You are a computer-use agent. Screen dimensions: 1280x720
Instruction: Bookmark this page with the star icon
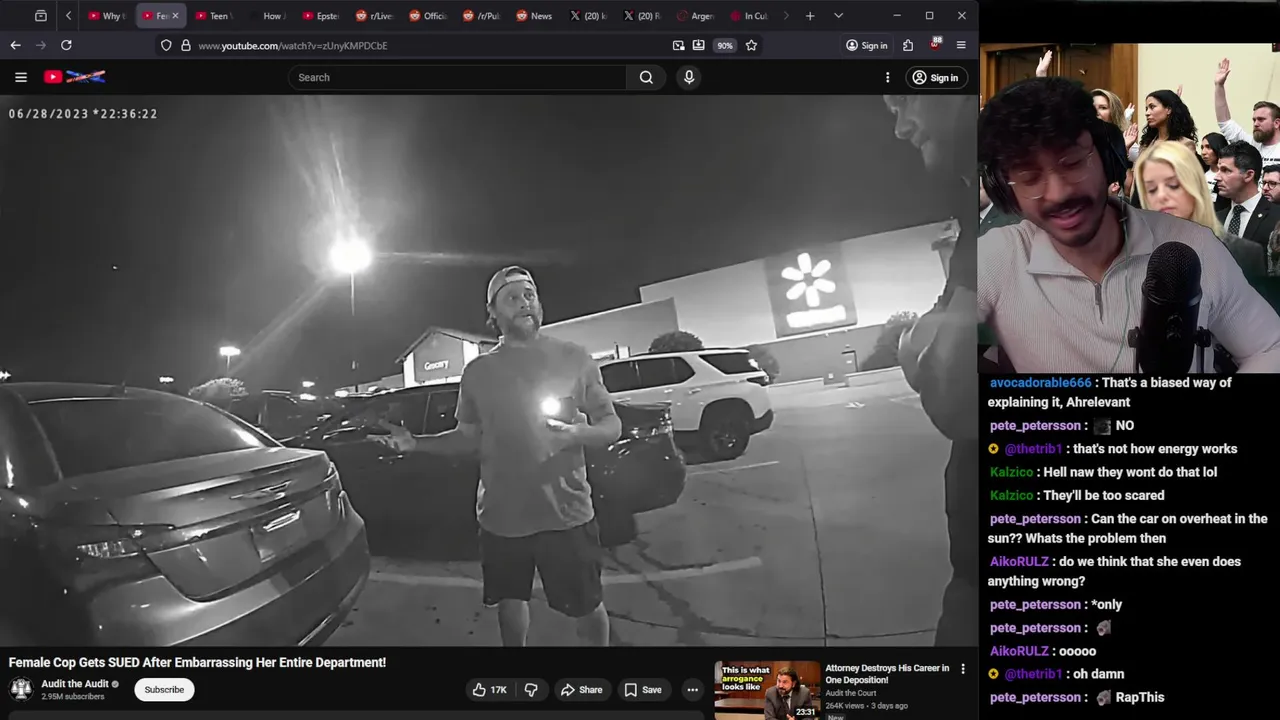(751, 45)
